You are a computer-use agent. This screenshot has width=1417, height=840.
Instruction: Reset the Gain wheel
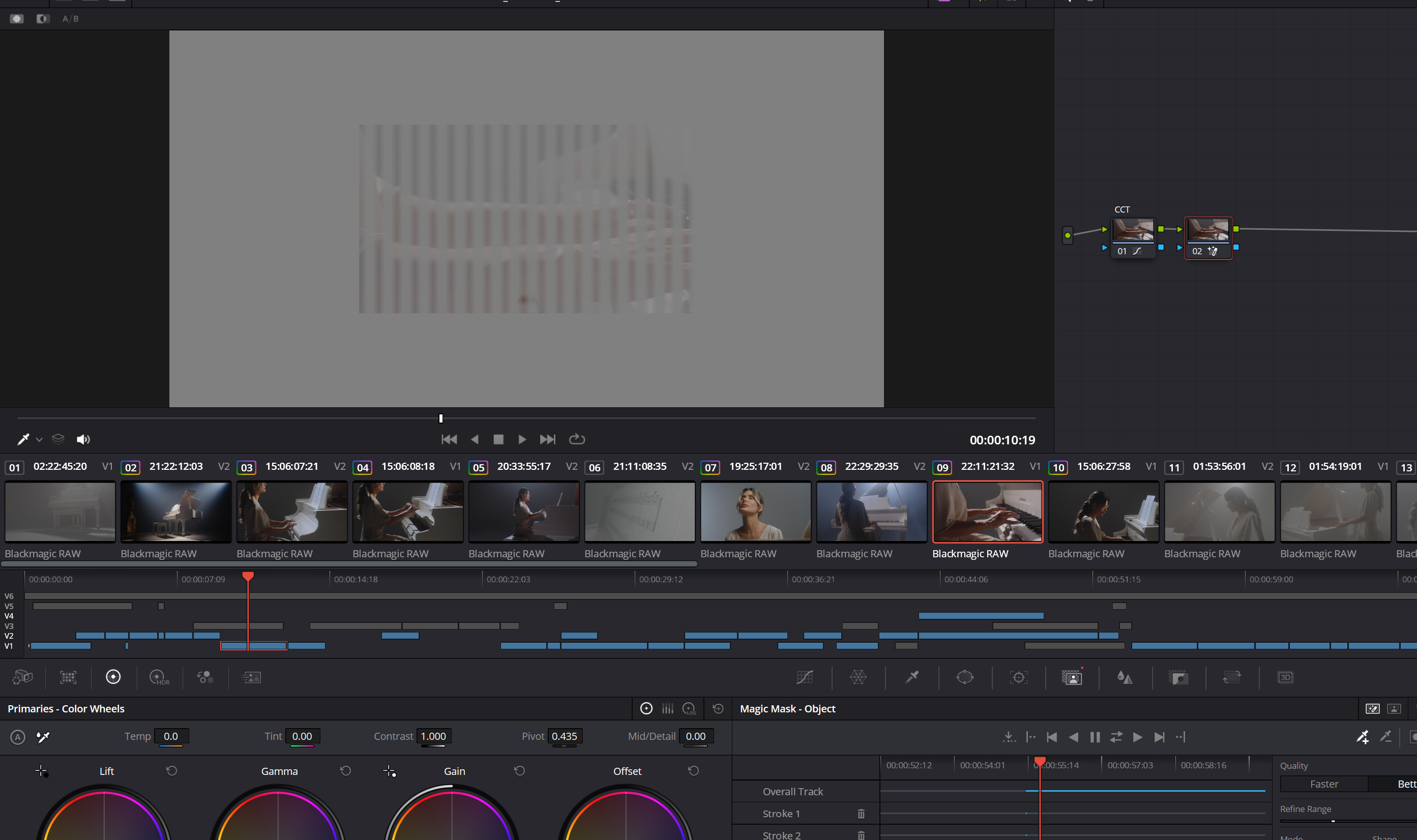click(x=520, y=770)
